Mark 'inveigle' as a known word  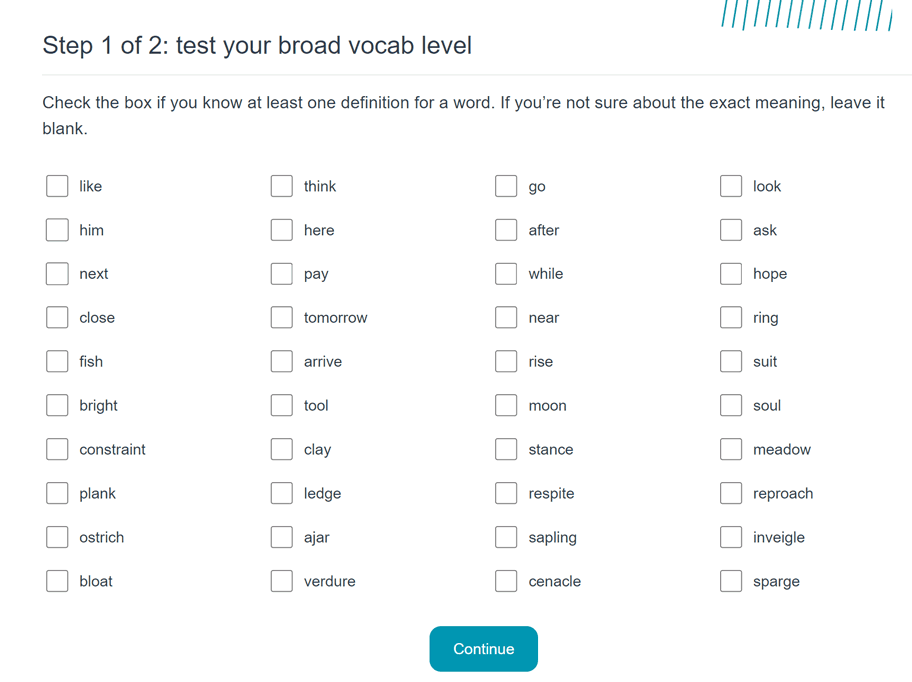(x=731, y=537)
